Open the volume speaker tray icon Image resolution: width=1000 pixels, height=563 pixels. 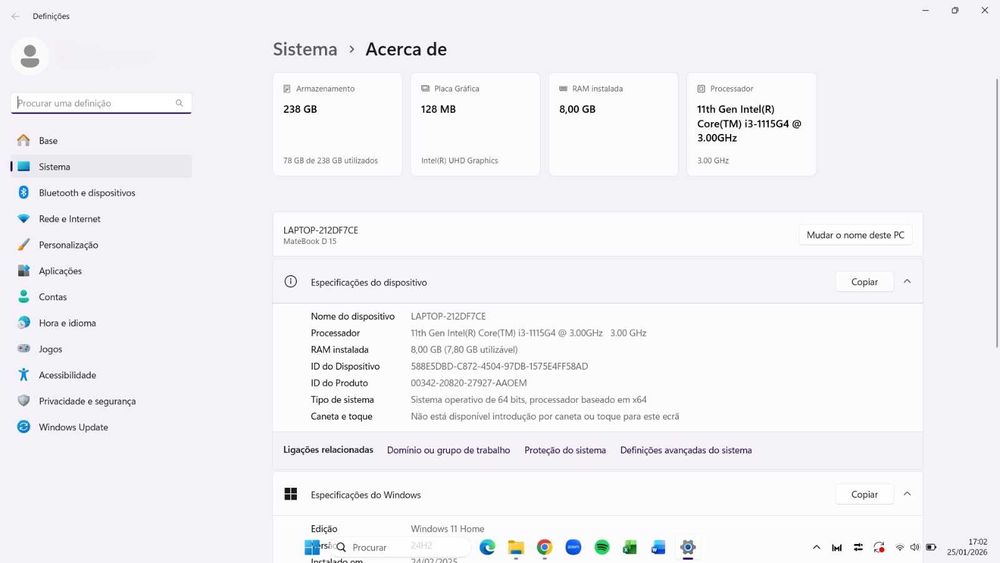(x=915, y=547)
